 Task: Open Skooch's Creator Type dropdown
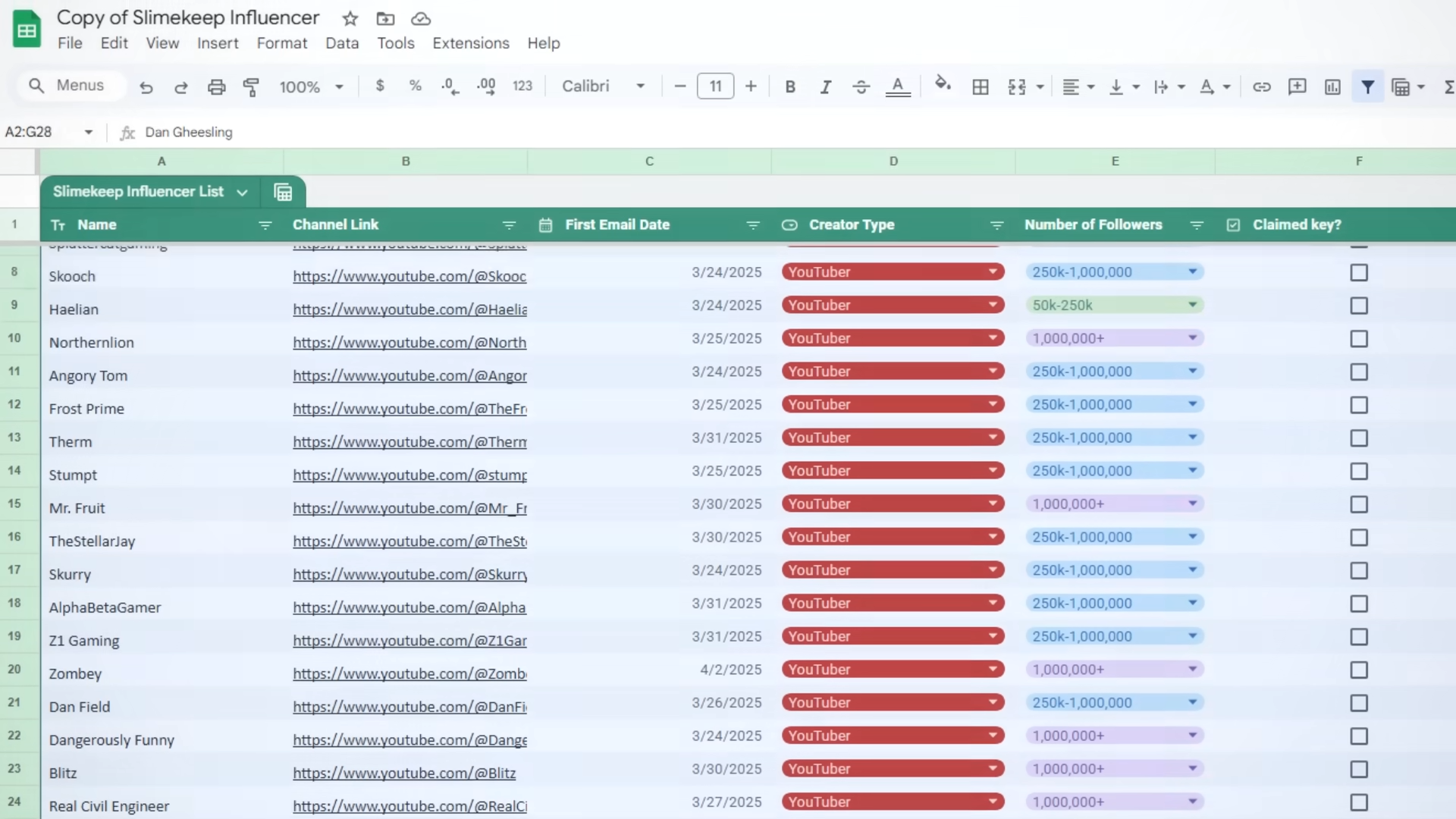coord(992,271)
